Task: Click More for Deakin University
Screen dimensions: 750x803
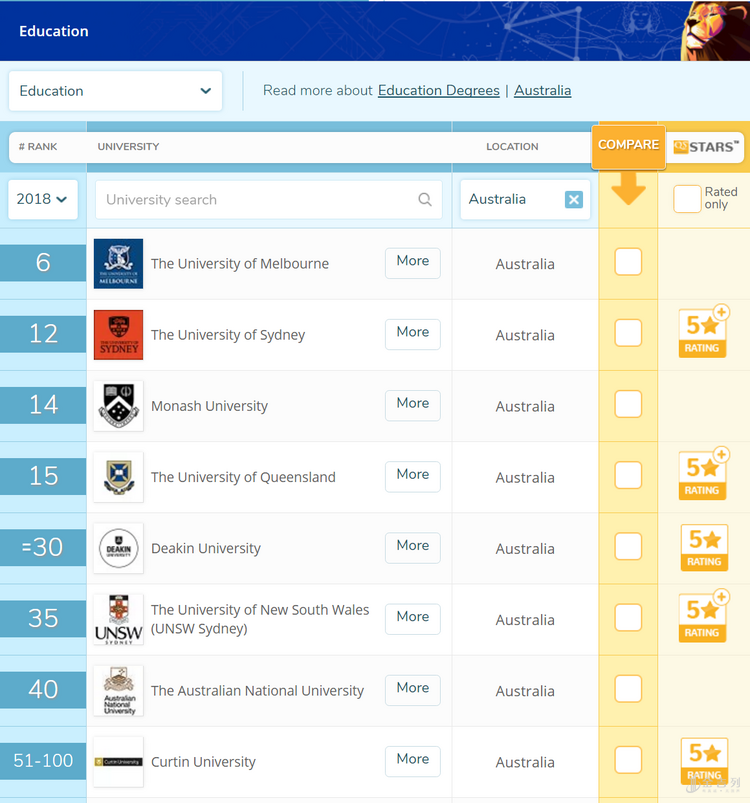Action: (413, 548)
